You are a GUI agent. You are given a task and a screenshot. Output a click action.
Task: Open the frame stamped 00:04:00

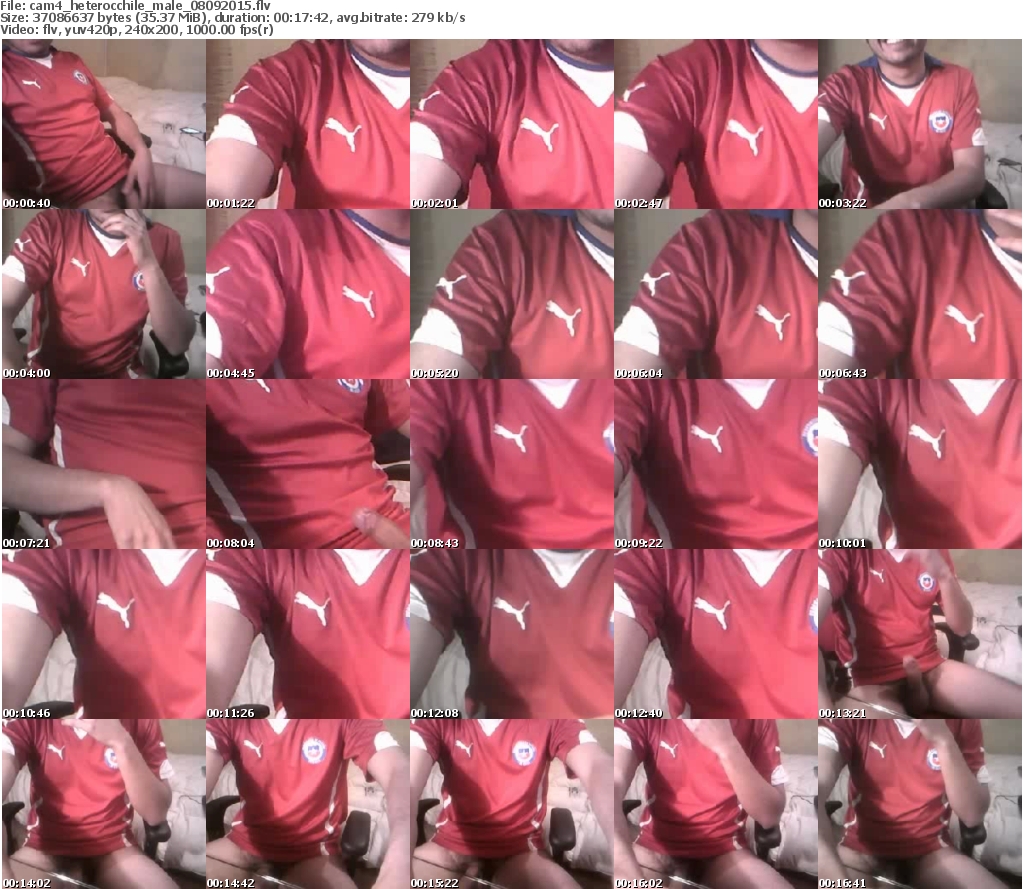[x=104, y=294]
